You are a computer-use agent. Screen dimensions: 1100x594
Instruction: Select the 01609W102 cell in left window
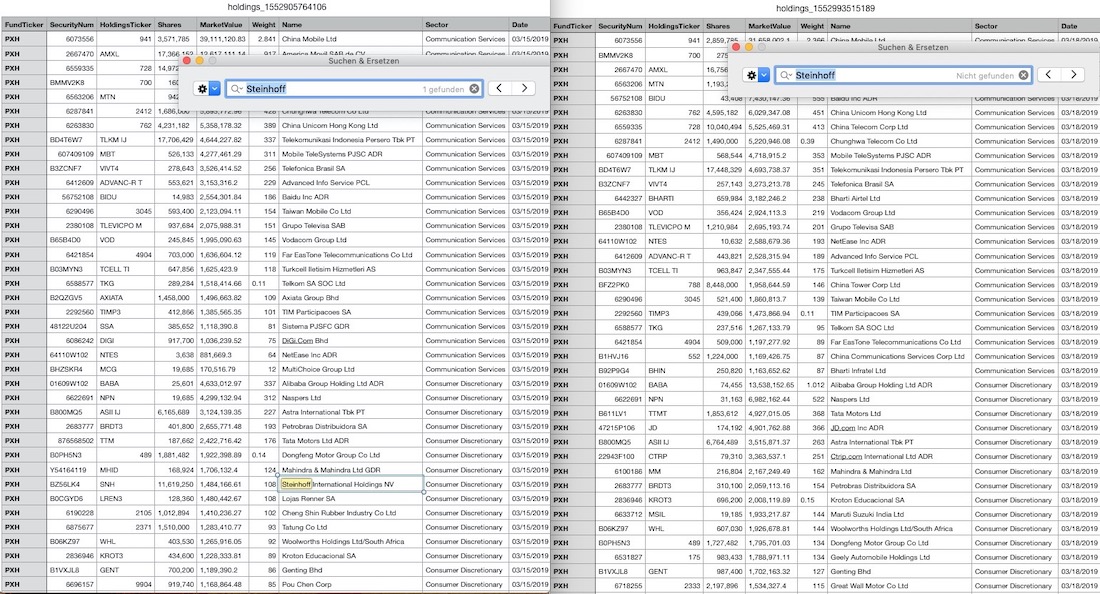pos(72,384)
